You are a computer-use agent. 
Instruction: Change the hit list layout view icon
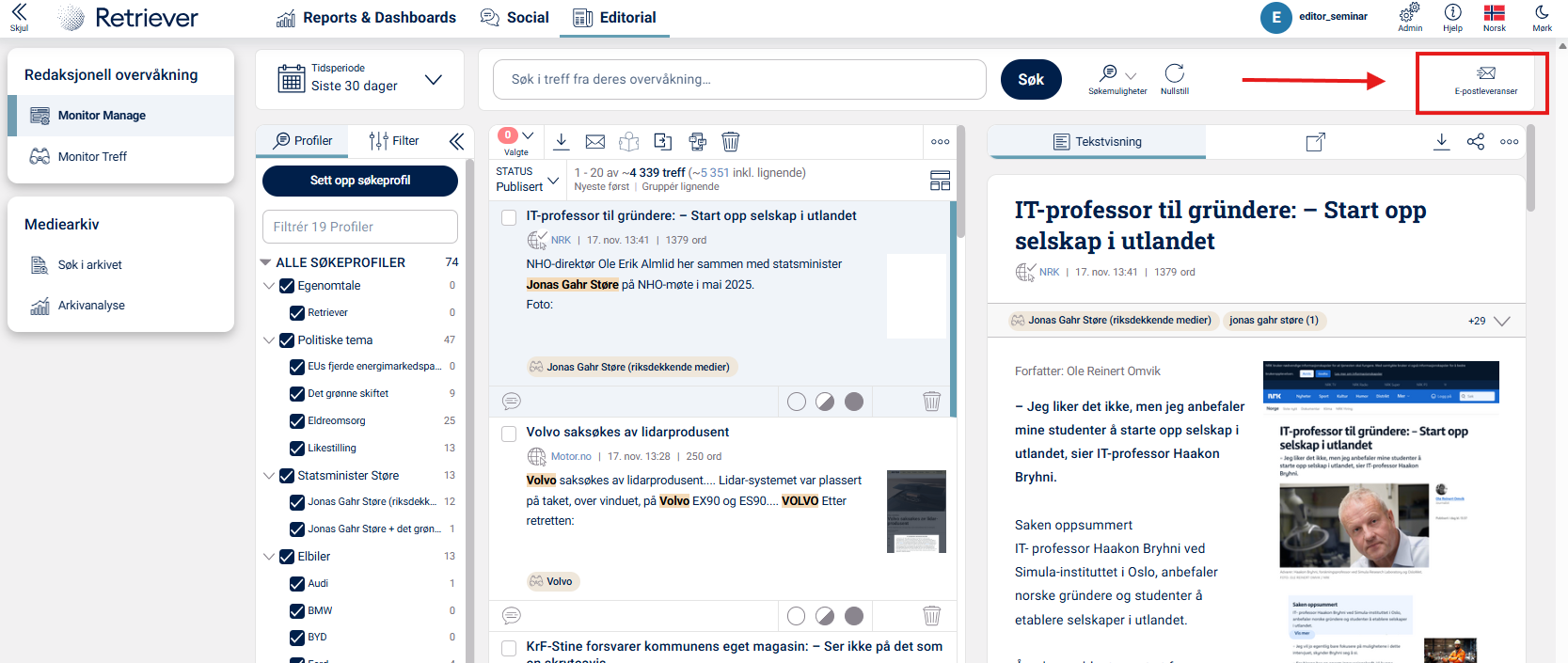(x=940, y=181)
